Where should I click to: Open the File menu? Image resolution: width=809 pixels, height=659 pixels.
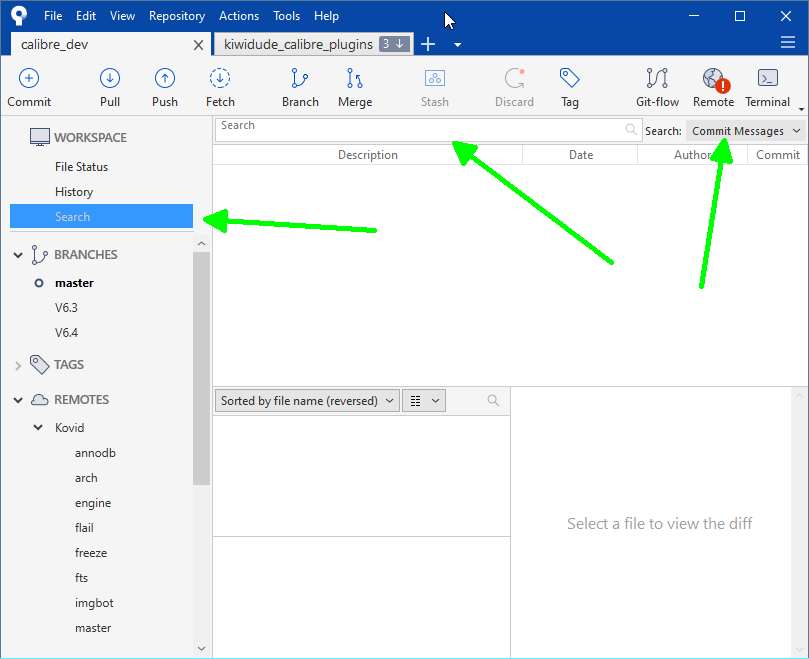coord(53,16)
